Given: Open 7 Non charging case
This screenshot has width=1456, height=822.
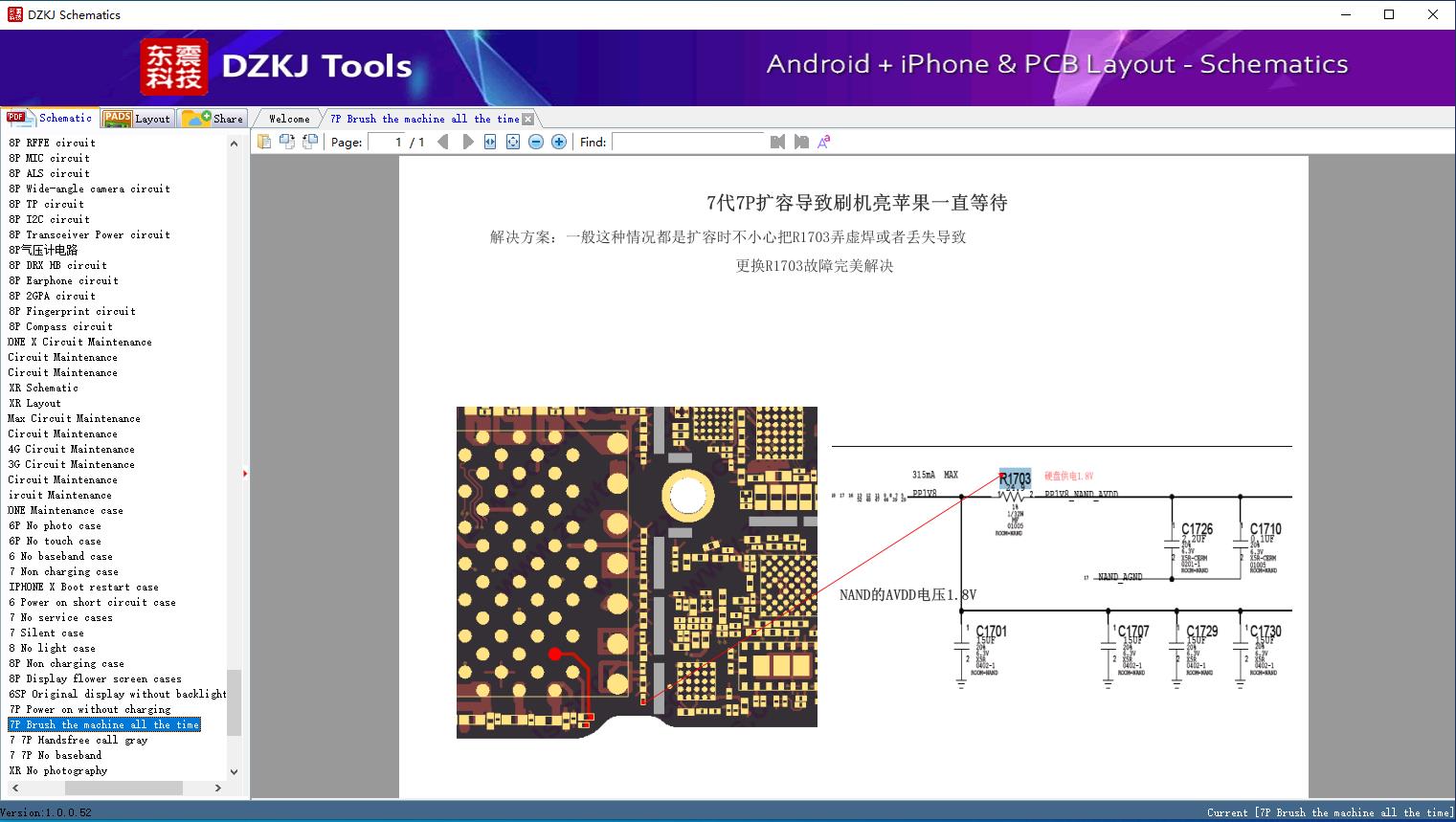Looking at the screenshot, I should pos(63,571).
